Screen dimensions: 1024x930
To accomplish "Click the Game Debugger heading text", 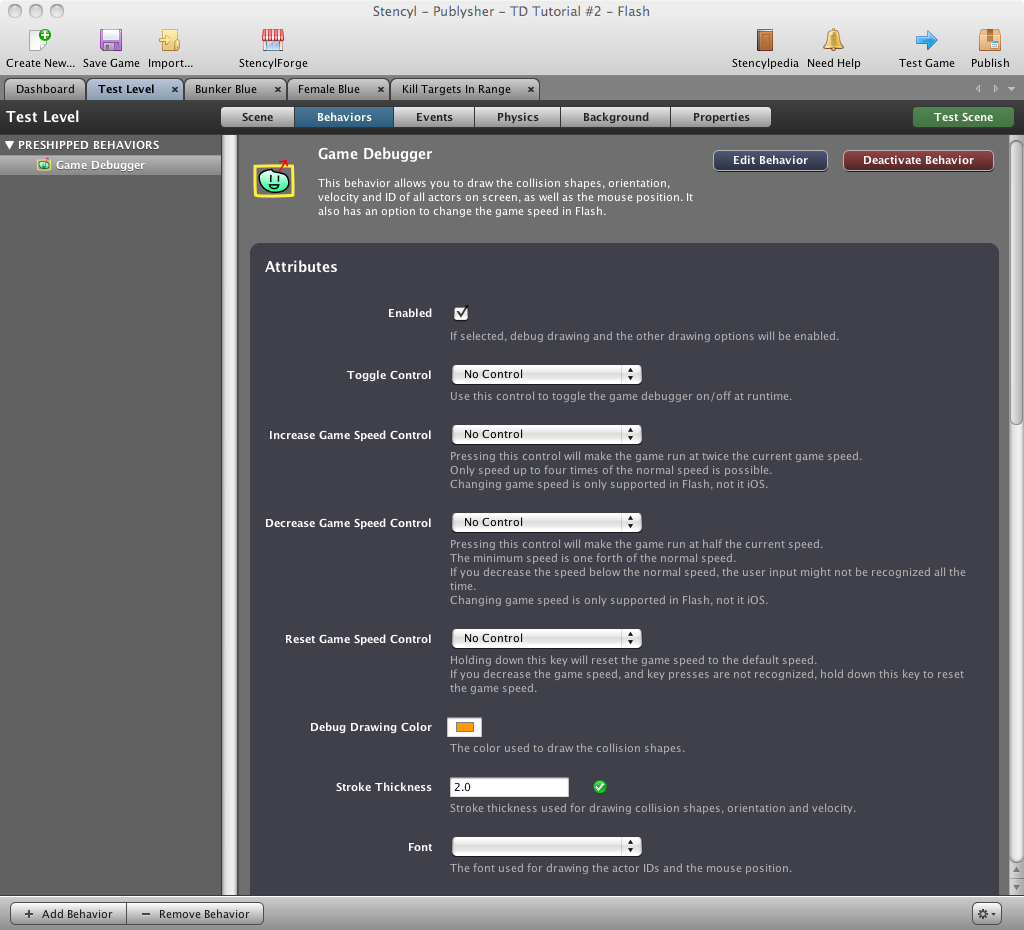I will (x=375, y=154).
